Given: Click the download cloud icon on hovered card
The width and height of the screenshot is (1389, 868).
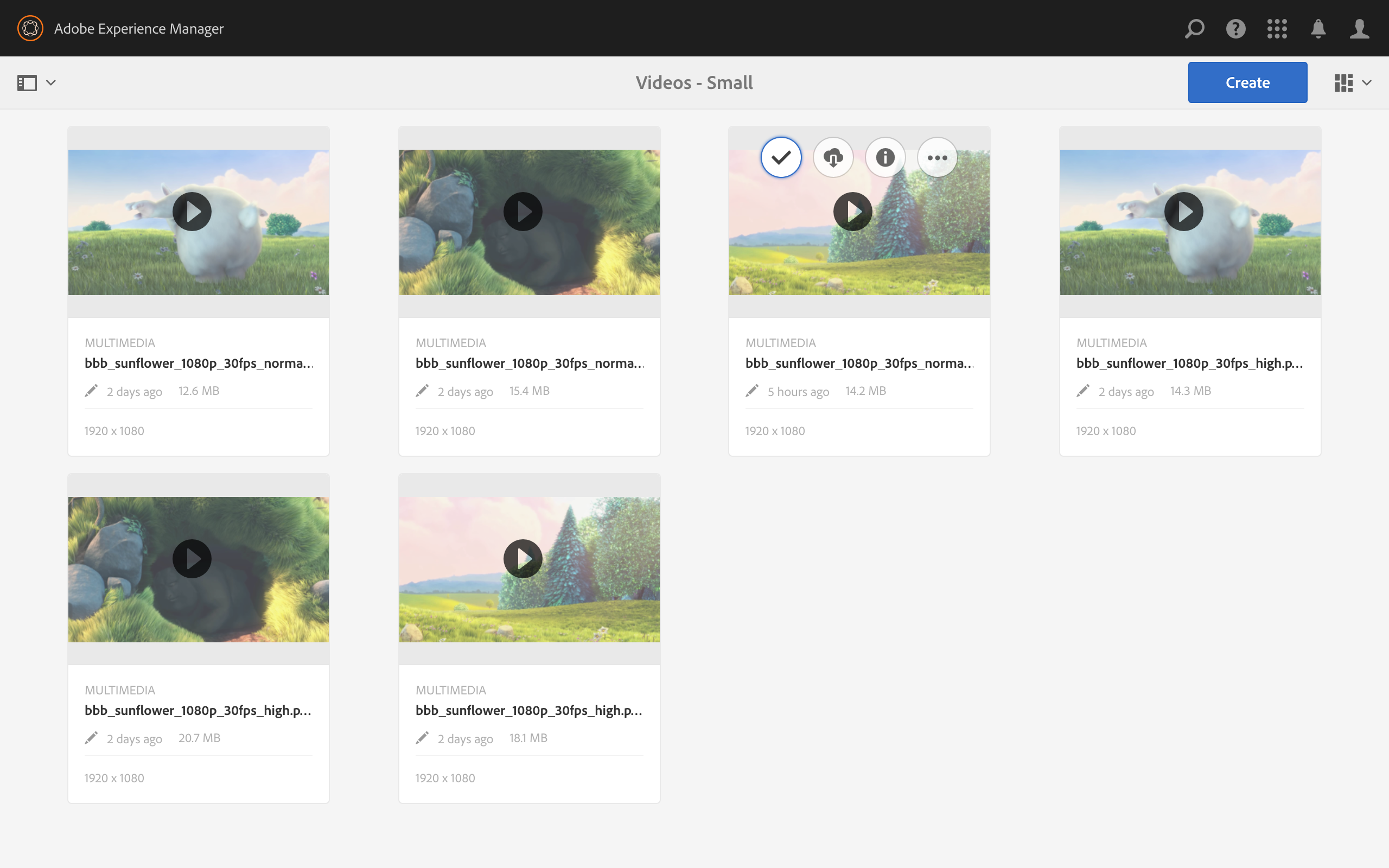Looking at the screenshot, I should [x=833, y=157].
